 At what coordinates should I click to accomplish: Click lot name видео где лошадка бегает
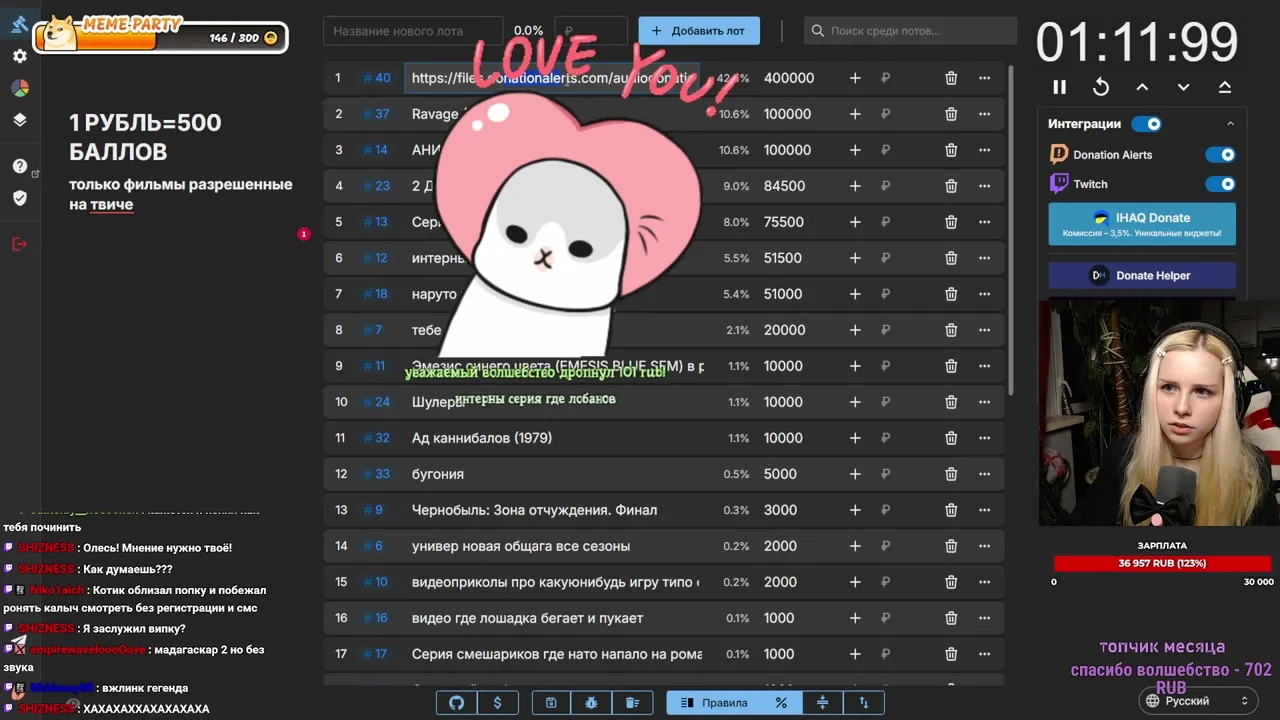pos(528,618)
